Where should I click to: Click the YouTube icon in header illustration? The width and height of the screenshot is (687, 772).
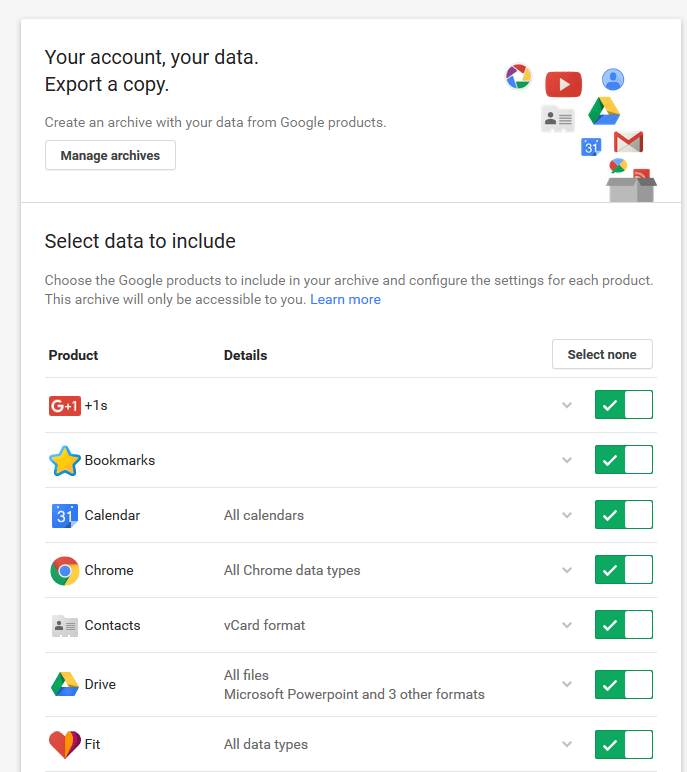coord(563,84)
